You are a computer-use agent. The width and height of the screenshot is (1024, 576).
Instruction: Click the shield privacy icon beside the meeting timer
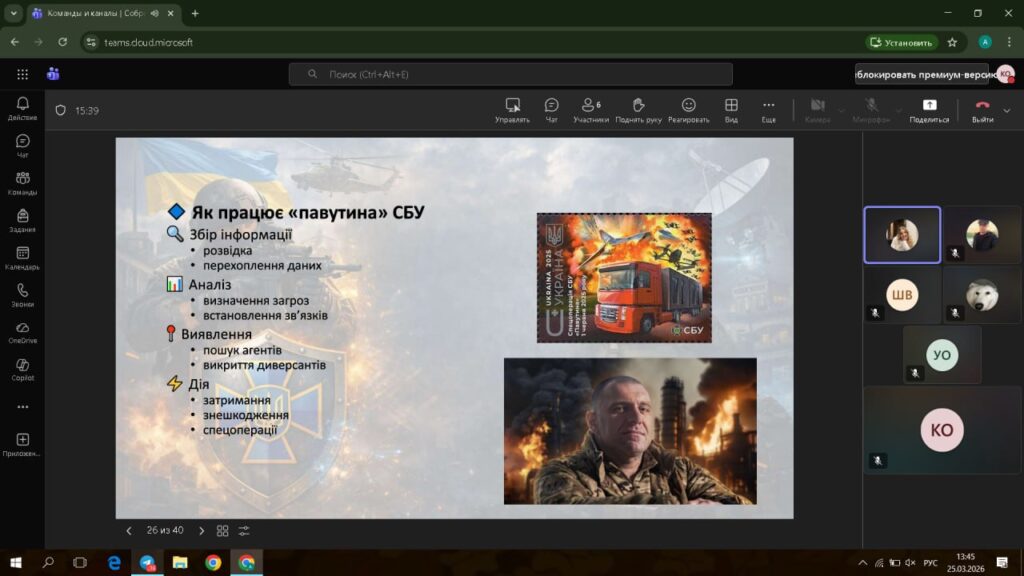[x=60, y=111]
